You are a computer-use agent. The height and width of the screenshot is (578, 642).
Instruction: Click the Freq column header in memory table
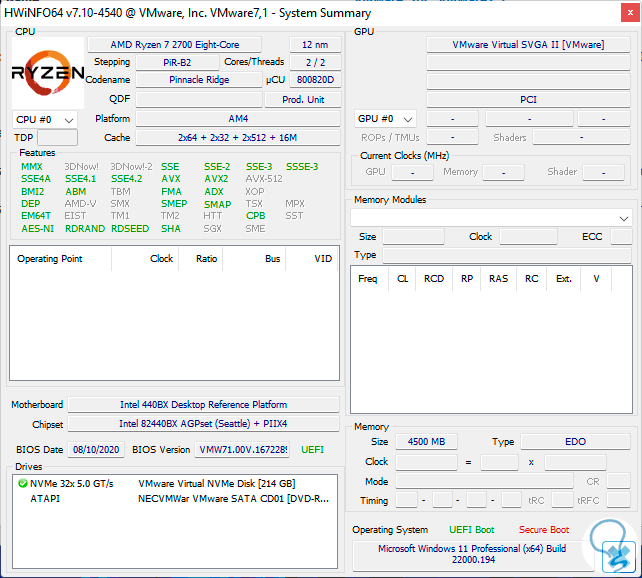pos(370,279)
